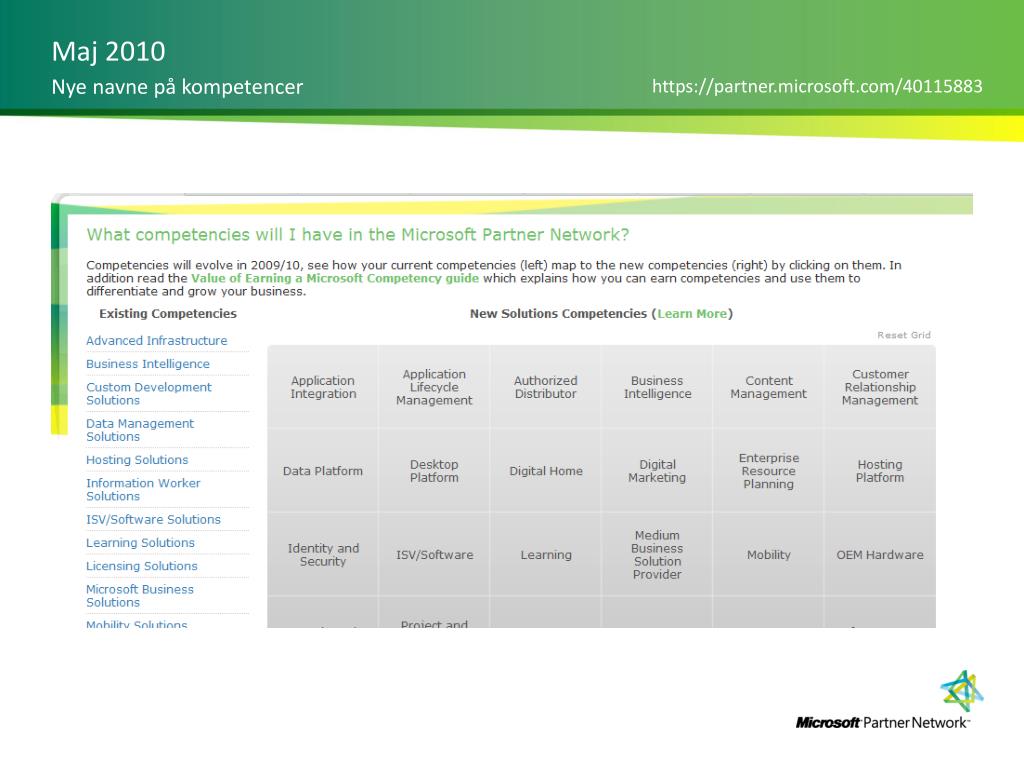The height and width of the screenshot is (768, 1024).
Task: Click the OEM Hardware grid cell
Action: click(x=880, y=554)
